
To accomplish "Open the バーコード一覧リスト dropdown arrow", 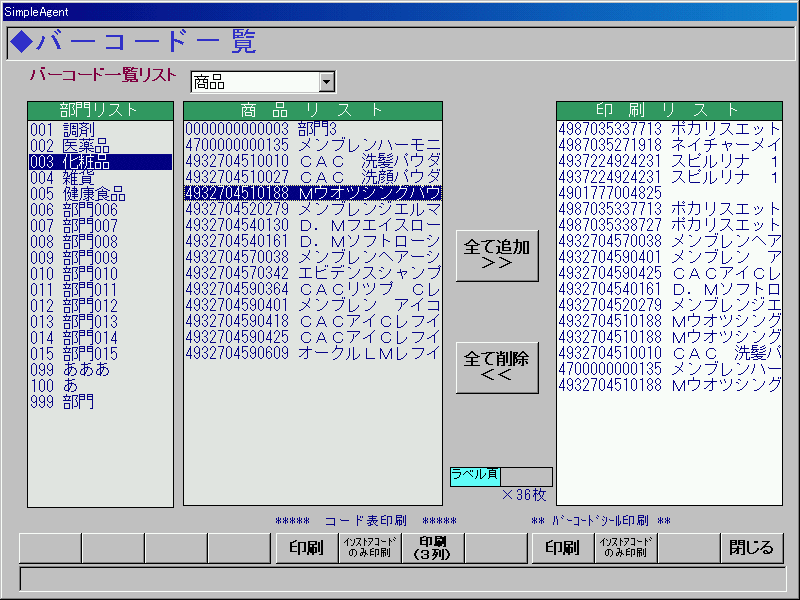I will click(326, 82).
